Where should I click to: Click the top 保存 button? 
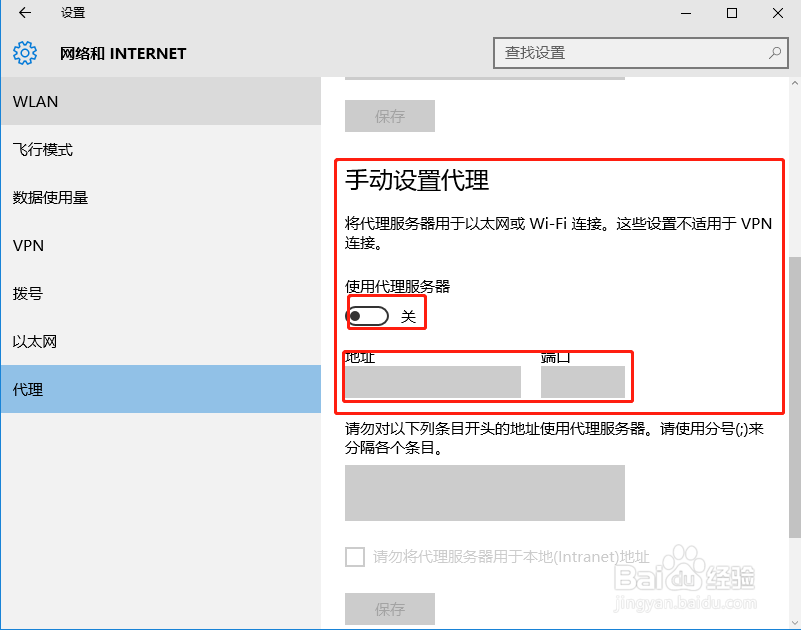390,116
